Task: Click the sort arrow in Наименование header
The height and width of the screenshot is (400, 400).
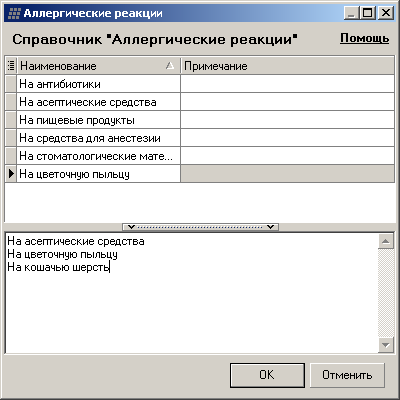Action: coord(170,65)
